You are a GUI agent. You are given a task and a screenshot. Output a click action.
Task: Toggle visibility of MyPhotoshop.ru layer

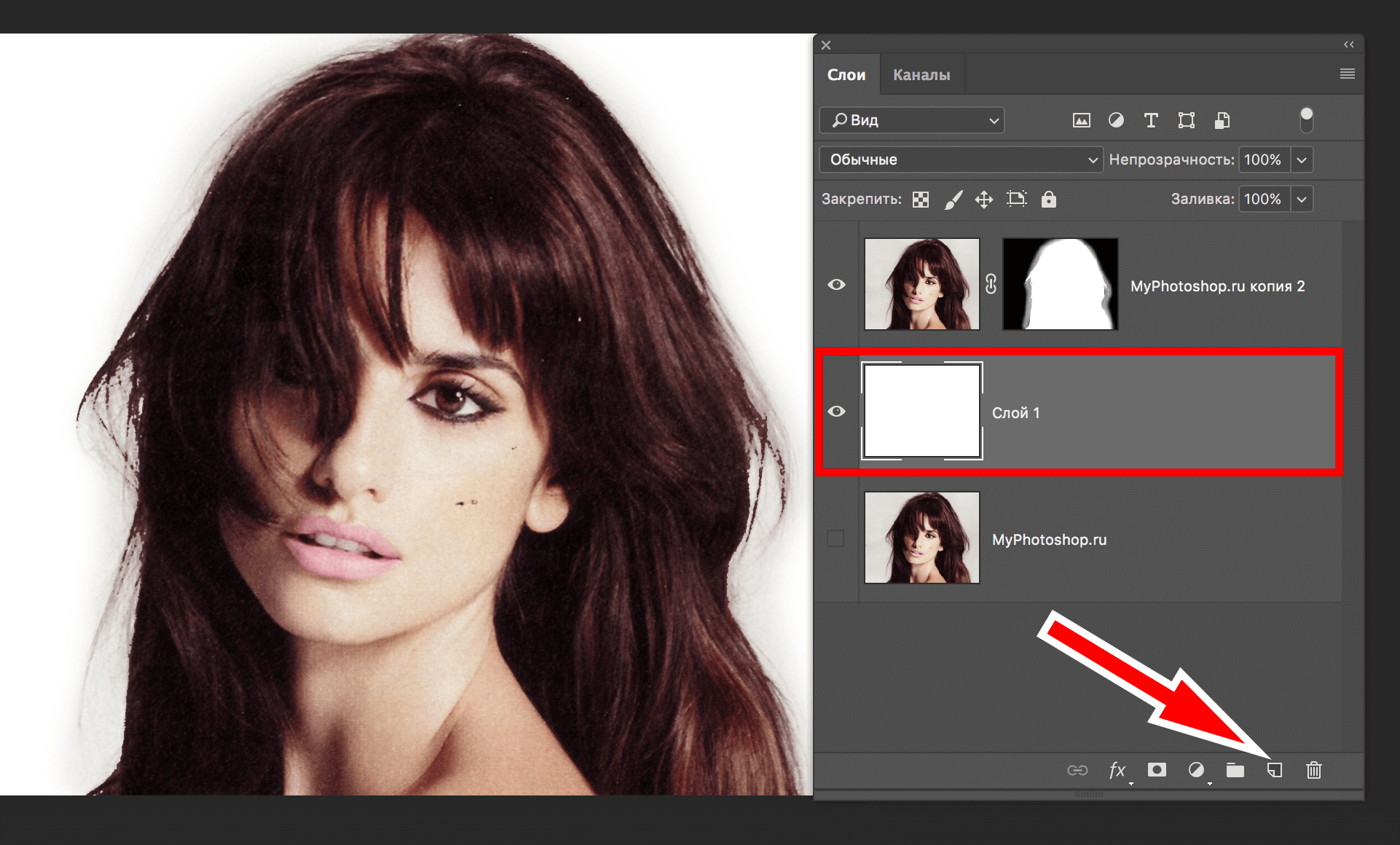(836, 540)
